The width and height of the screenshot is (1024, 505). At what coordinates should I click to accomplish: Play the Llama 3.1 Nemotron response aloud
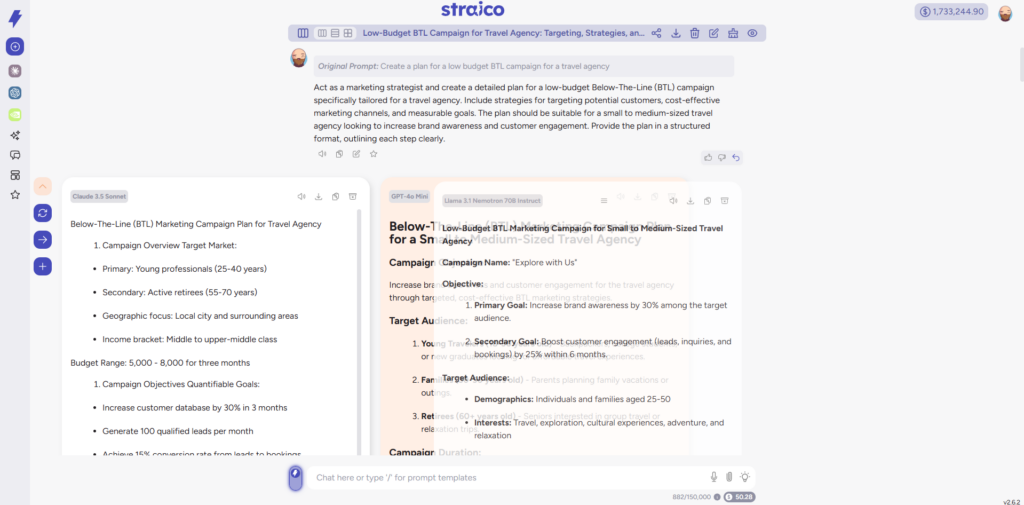coord(673,201)
